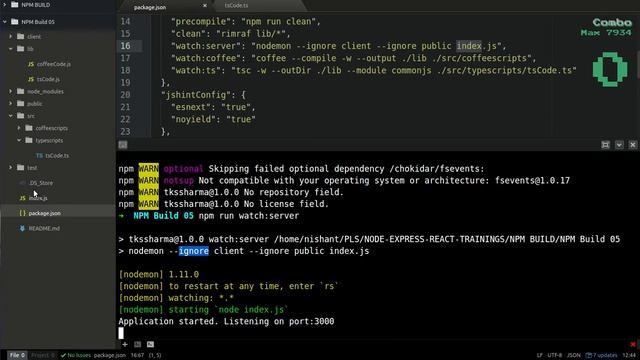The height and width of the screenshot is (360, 640).
Task: Change UTF-8 file encoding
Action: [x=555, y=355]
